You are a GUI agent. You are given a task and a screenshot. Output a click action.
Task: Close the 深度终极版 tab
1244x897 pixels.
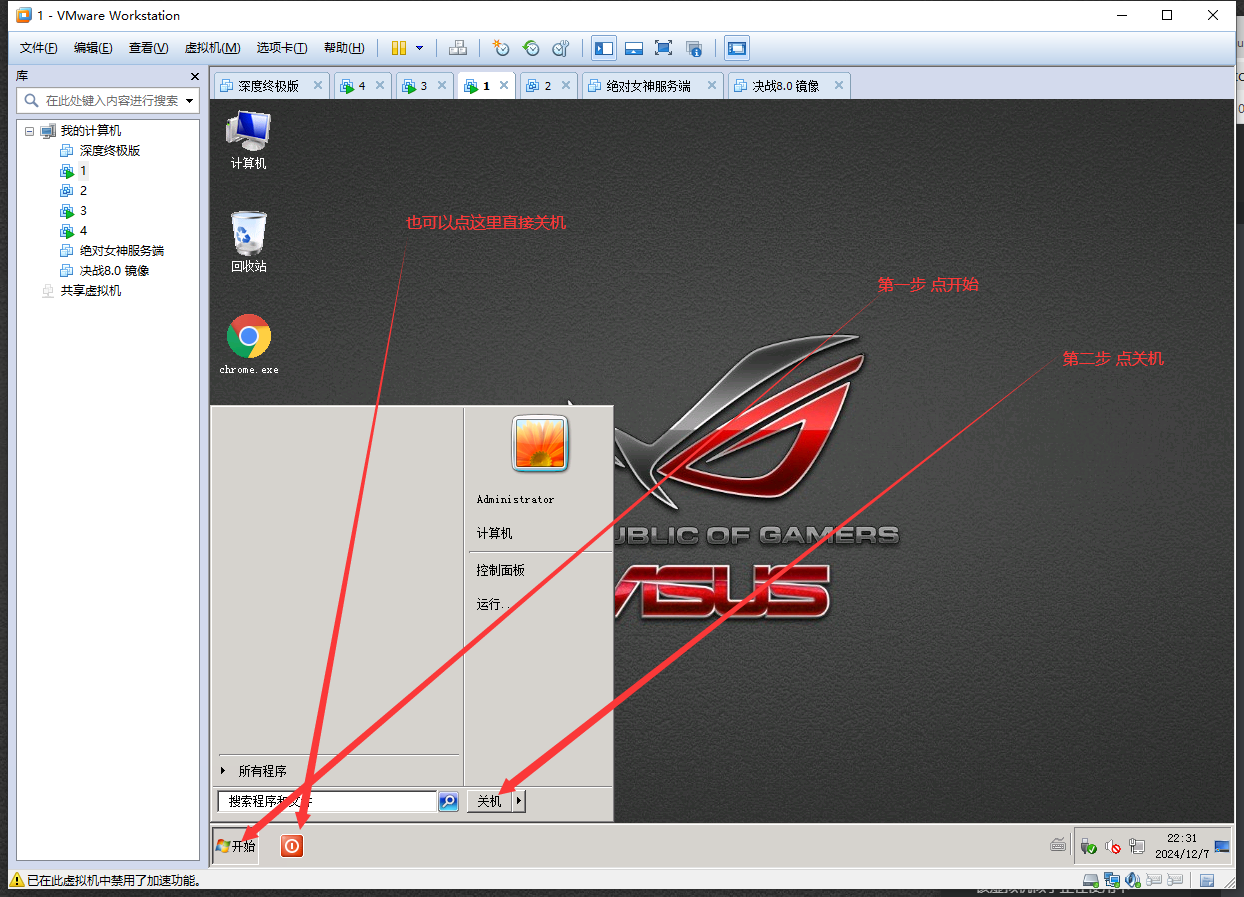click(318, 86)
